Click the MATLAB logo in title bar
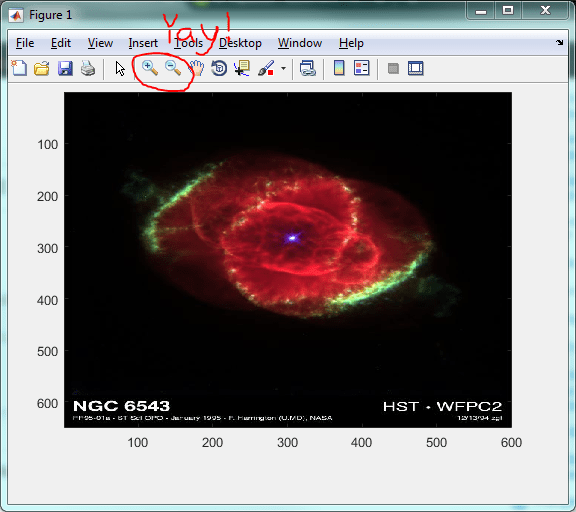The height and width of the screenshot is (512, 576). pyautogui.click(x=16, y=15)
